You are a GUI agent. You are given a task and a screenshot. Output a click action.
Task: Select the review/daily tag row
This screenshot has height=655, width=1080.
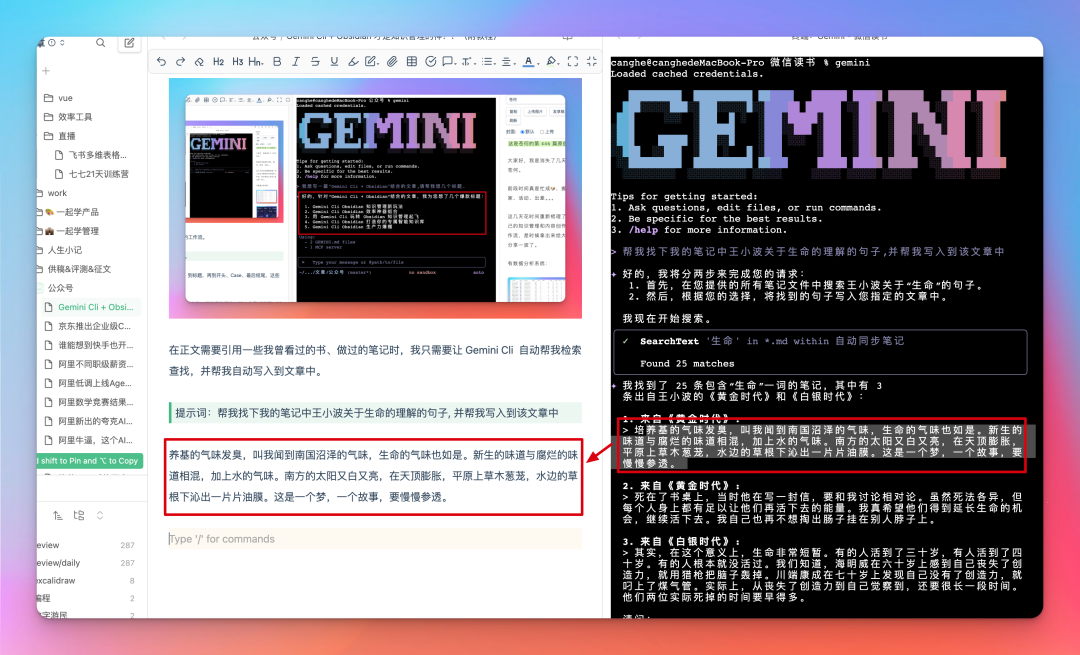pos(87,563)
